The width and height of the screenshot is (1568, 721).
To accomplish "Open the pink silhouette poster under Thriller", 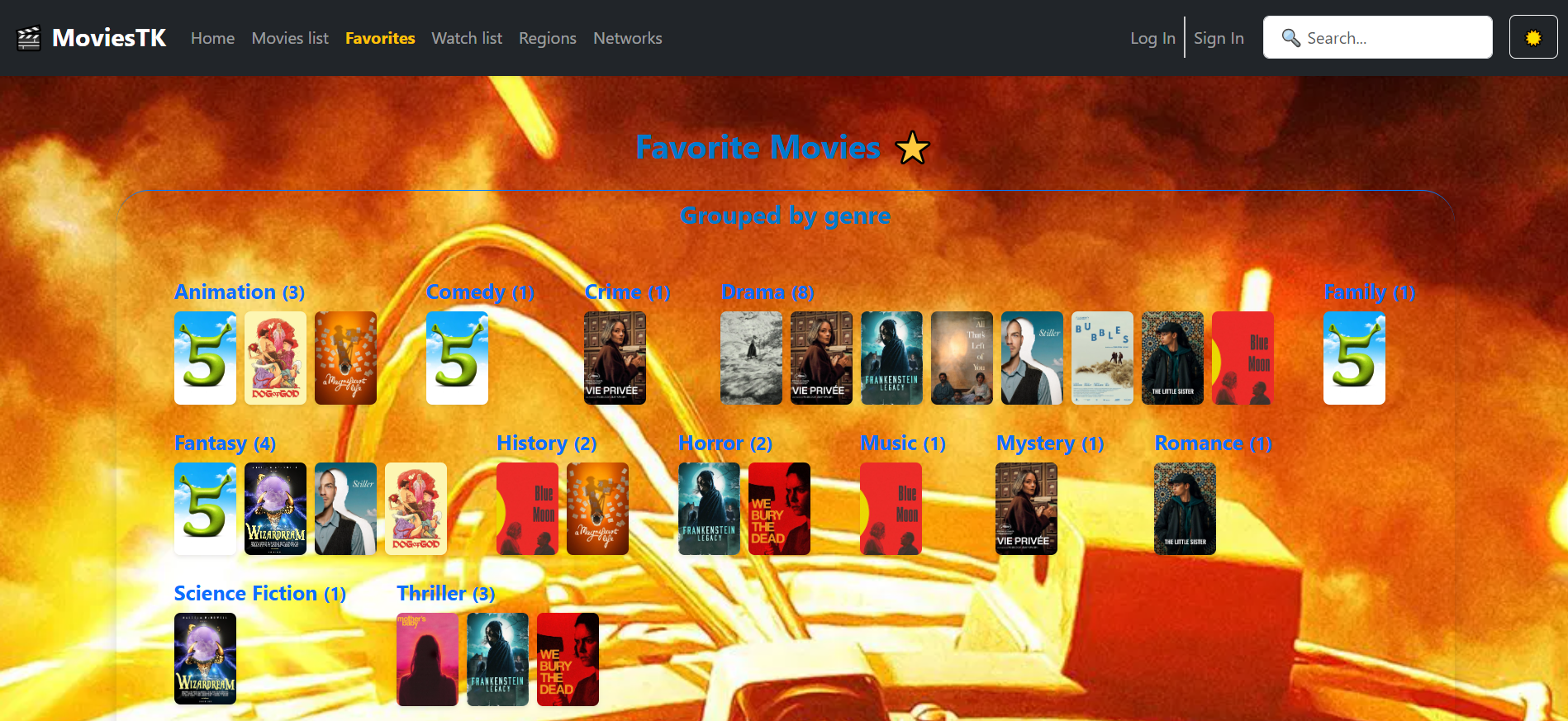I will [x=427, y=659].
